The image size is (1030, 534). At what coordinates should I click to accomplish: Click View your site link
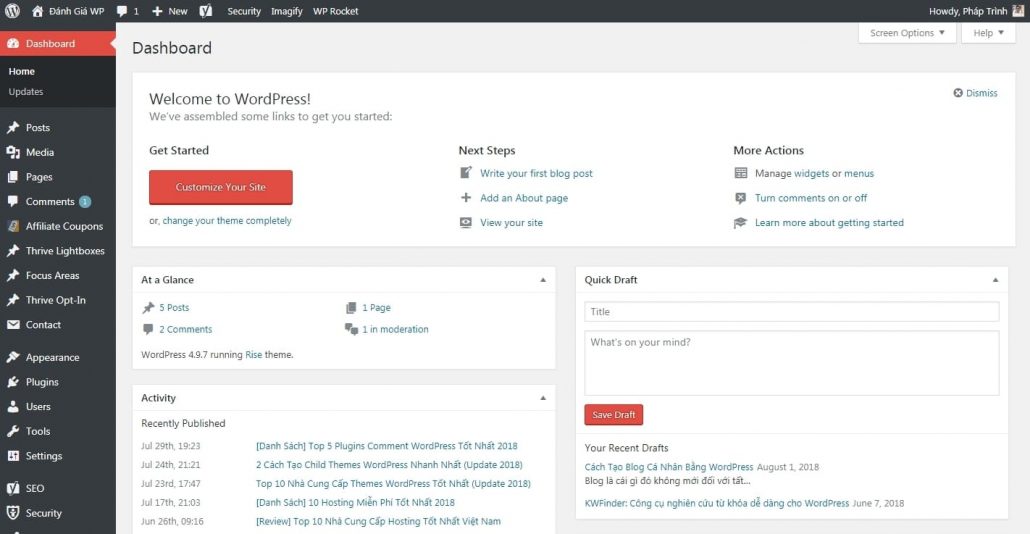tap(511, 223)
